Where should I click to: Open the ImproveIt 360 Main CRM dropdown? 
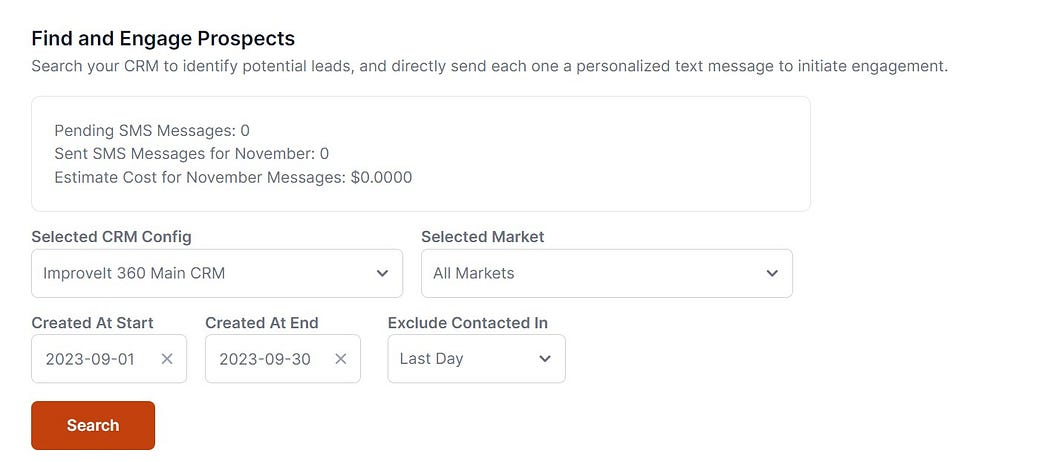coord(217,273)
